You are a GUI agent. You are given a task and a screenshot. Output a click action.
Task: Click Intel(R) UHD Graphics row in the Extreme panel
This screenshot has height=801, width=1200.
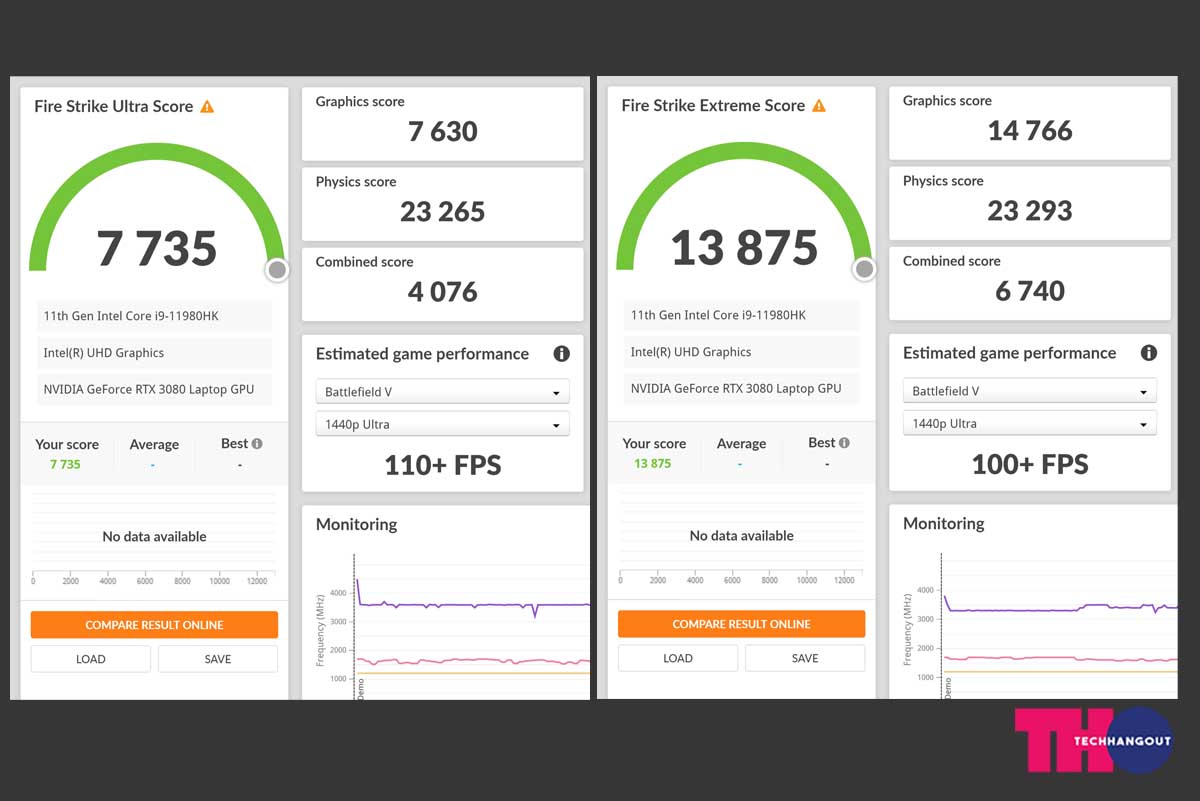point(741,352)
